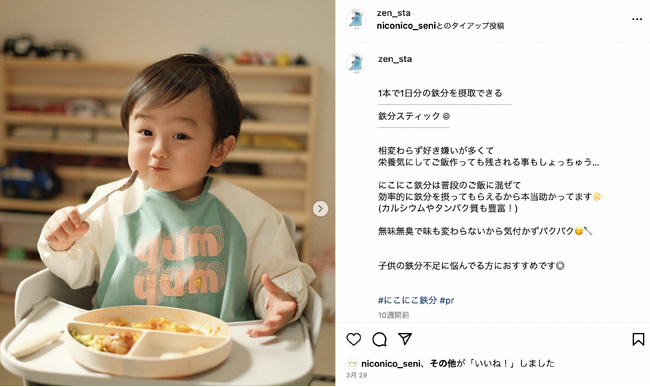Open zen_sta avatar beside caption
Image resolution: width=650 pixels, height=387 pixels.
[x=356, y=63]
